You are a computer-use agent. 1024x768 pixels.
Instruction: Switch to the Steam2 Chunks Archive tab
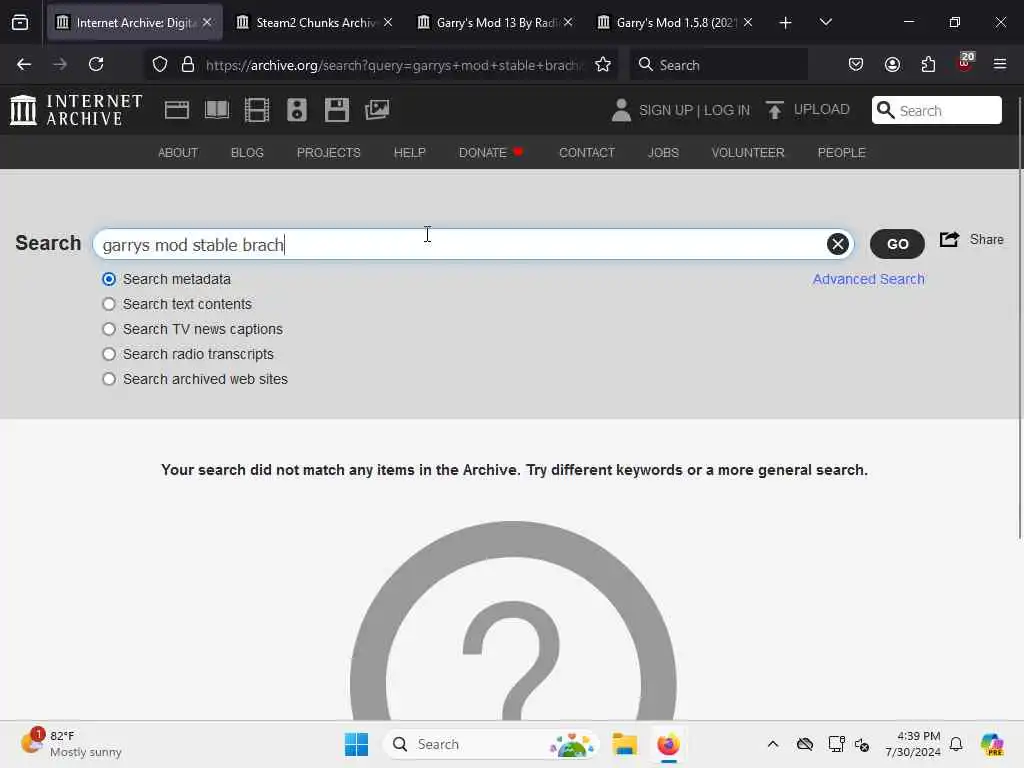pos(313,23)
